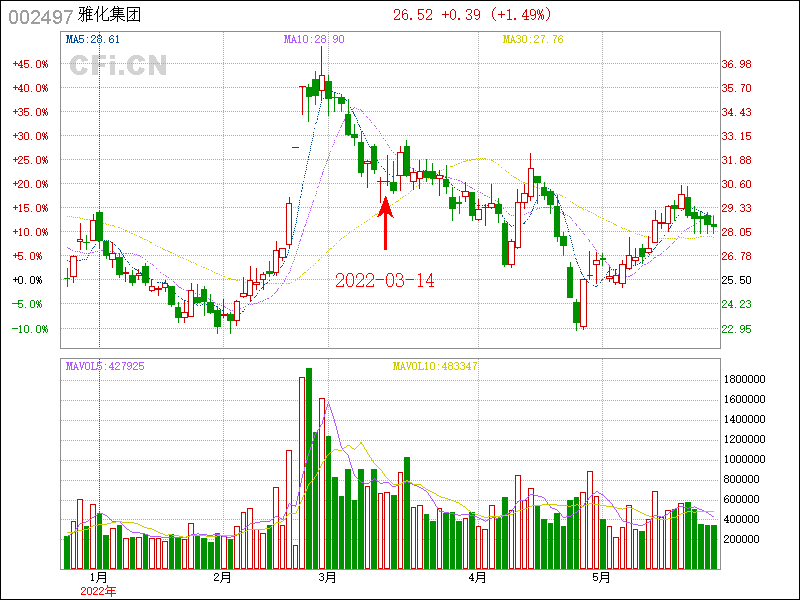The height and width of the screenshot is (600, 800).
Task: Click the 31.88 price axis label
Action: [x=736, y=160]
